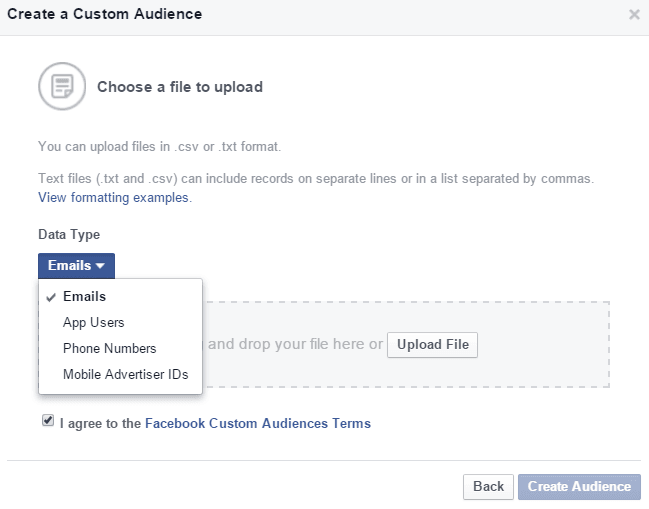Select Mobile Advertiser IDs option
Image resolution: width=649 pixels, height=509 pixels.
[x=120, y=375]
